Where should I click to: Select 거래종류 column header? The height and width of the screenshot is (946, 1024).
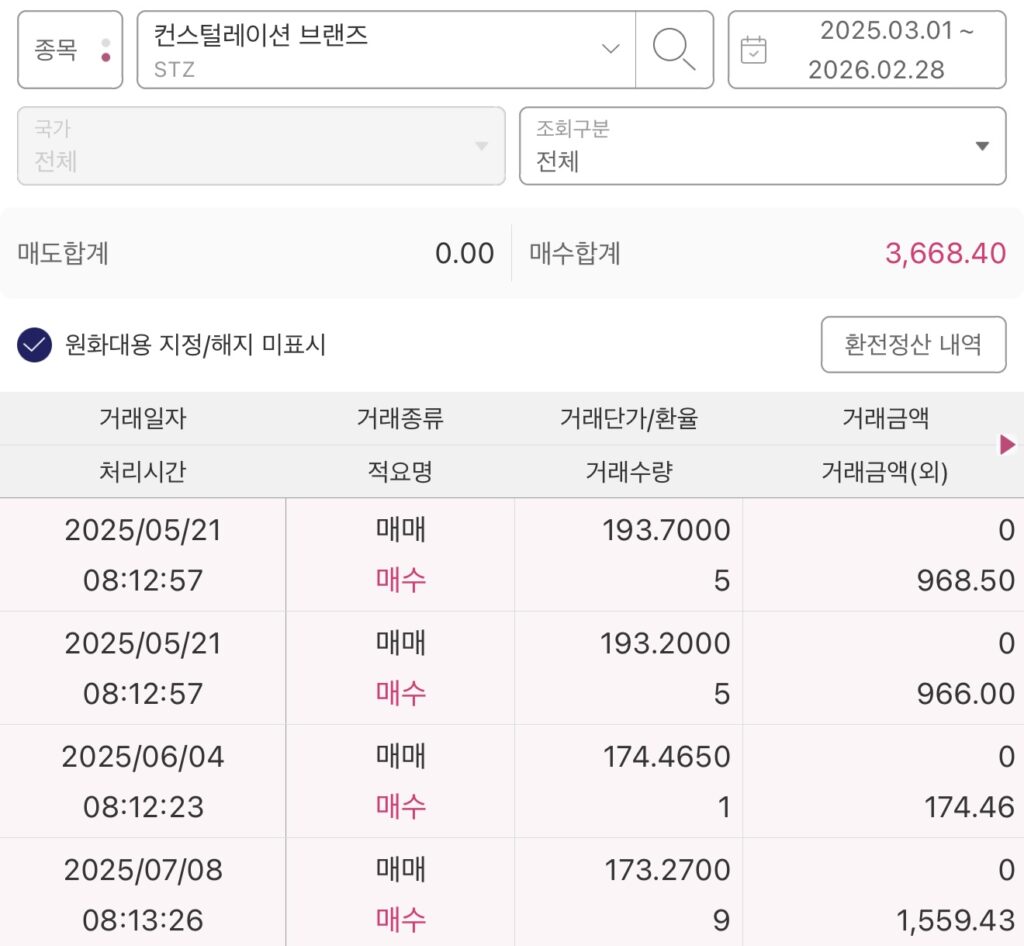[x=400, y=418]
